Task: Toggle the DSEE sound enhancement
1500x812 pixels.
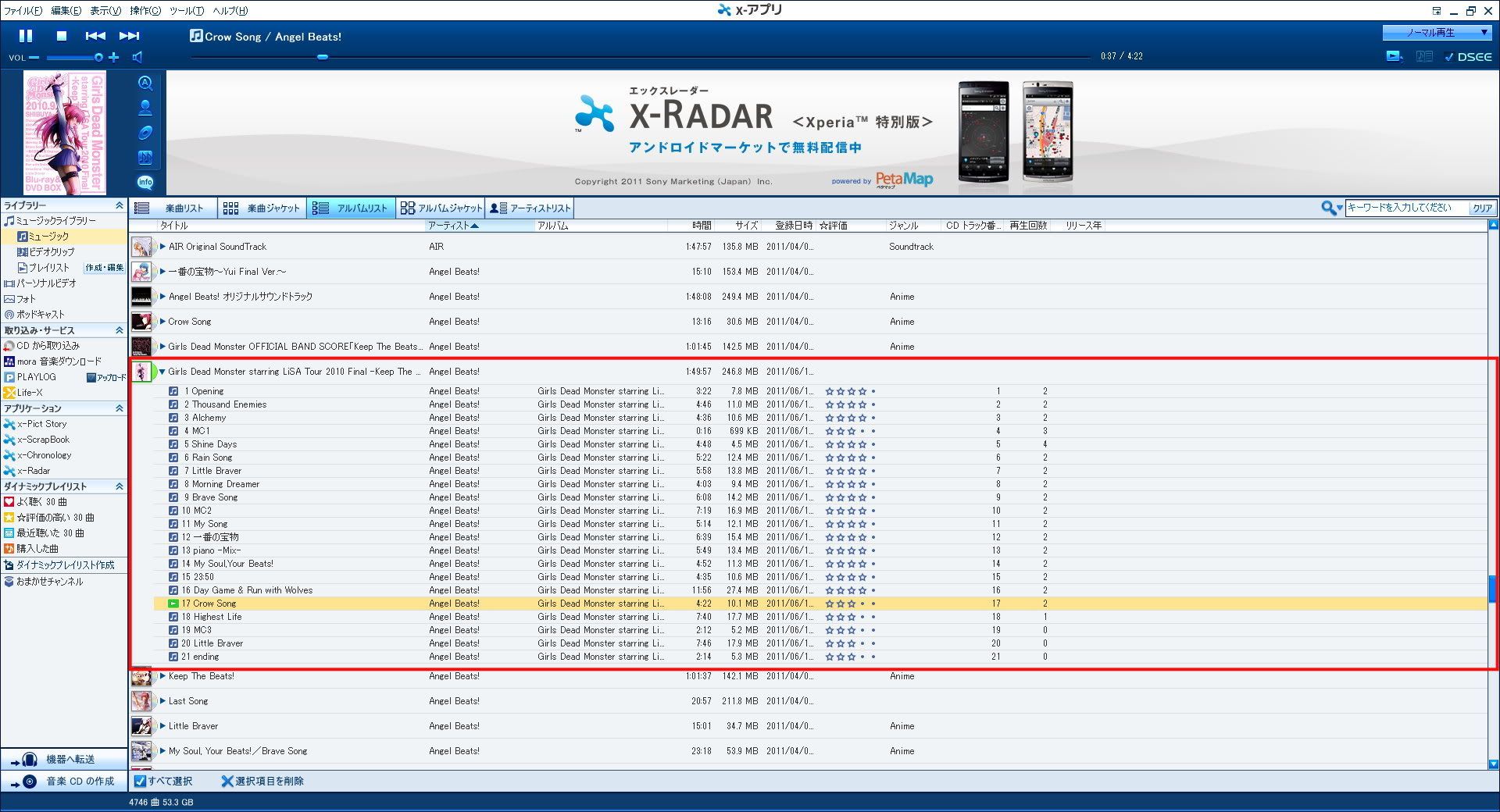Action: tap(1467, 57)
